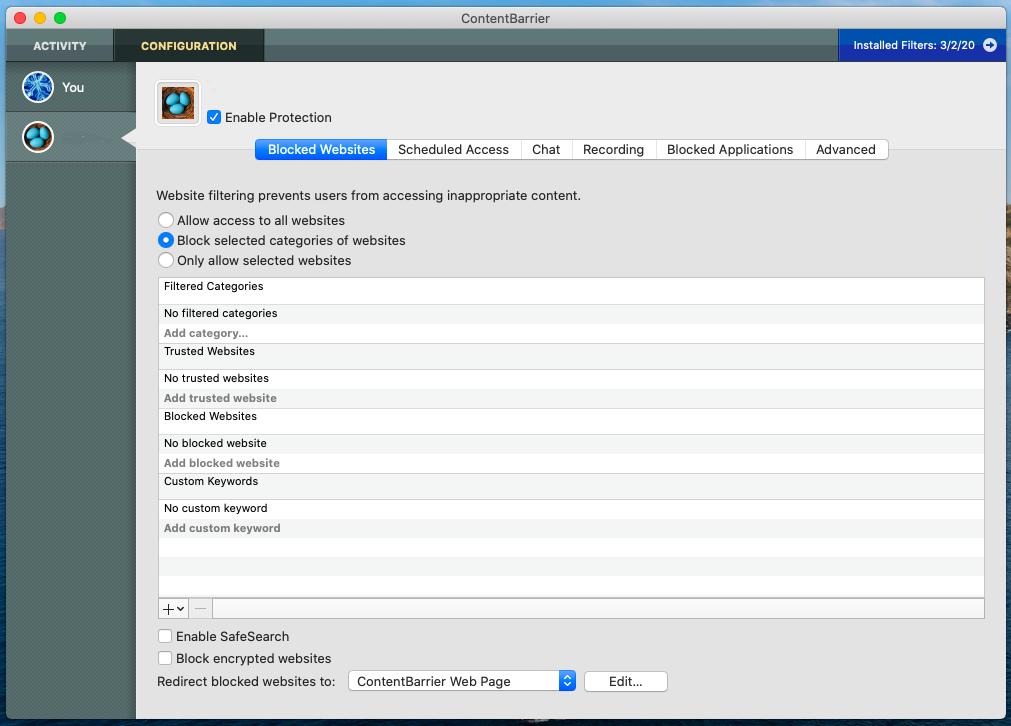Open the Chat tab
The height and width of the screenshot is (726, 1011).
point(546,150)
